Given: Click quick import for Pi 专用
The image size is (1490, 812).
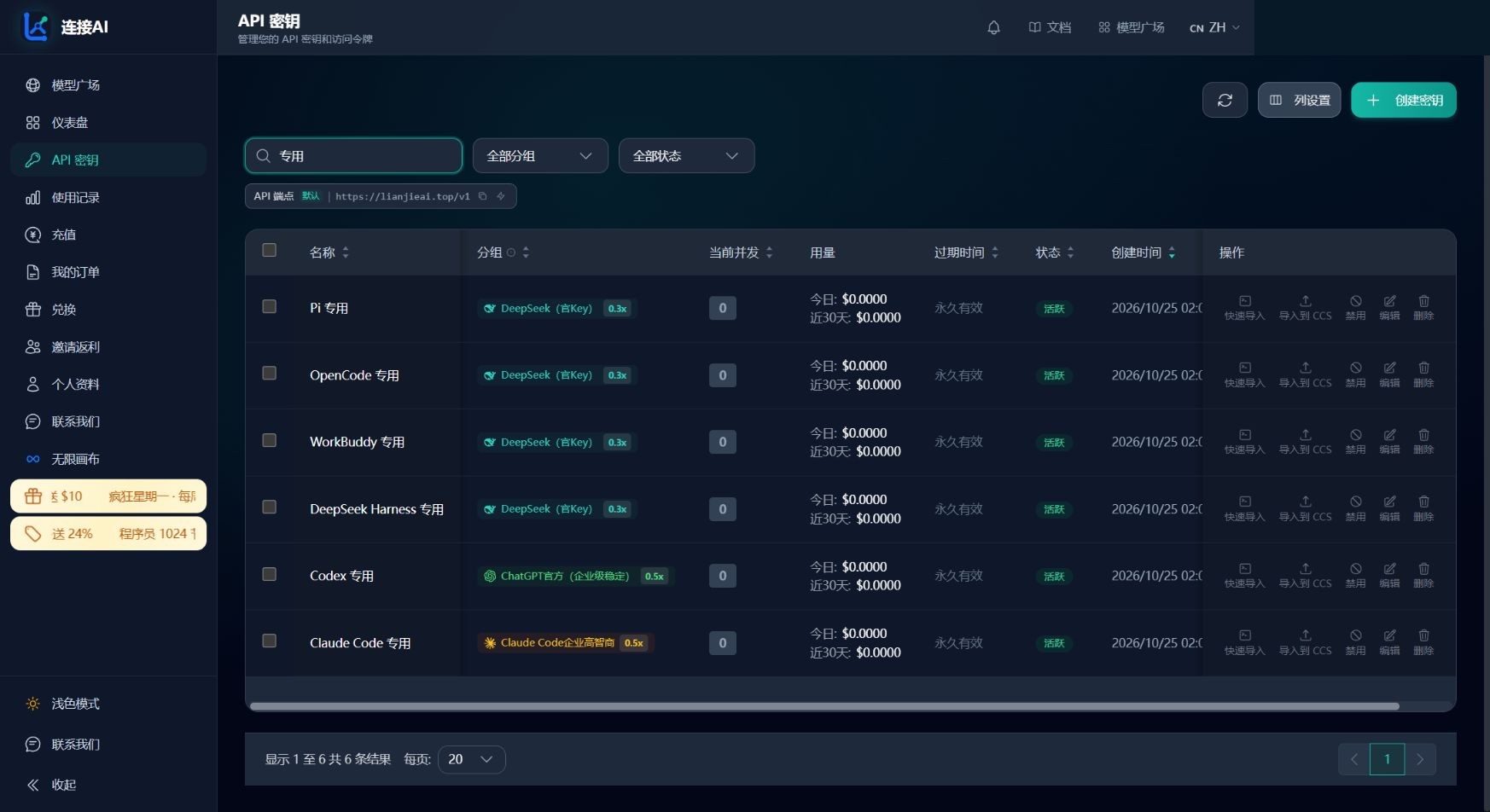Looking at the screenshot, I should pos(1244,308).
